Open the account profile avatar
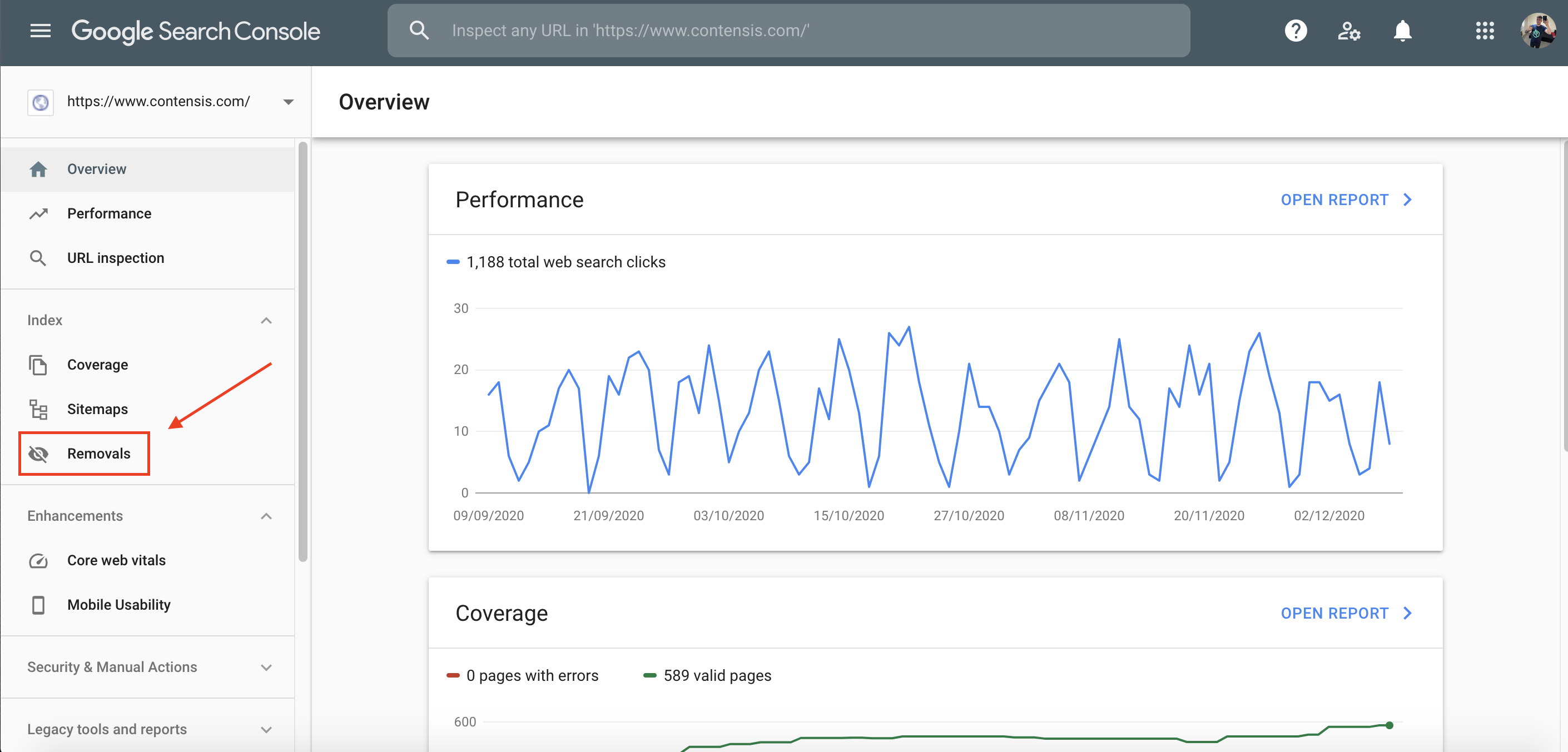1568x752 pixels. pos(1538,31)
